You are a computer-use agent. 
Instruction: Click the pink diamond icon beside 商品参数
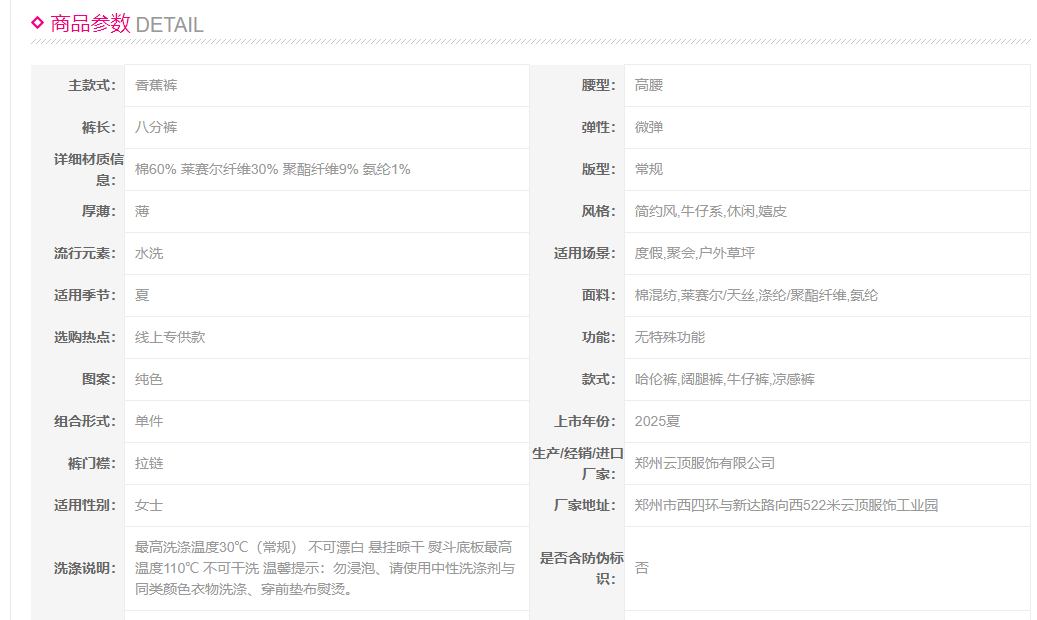pyautogui.click(x=38, y=22)
